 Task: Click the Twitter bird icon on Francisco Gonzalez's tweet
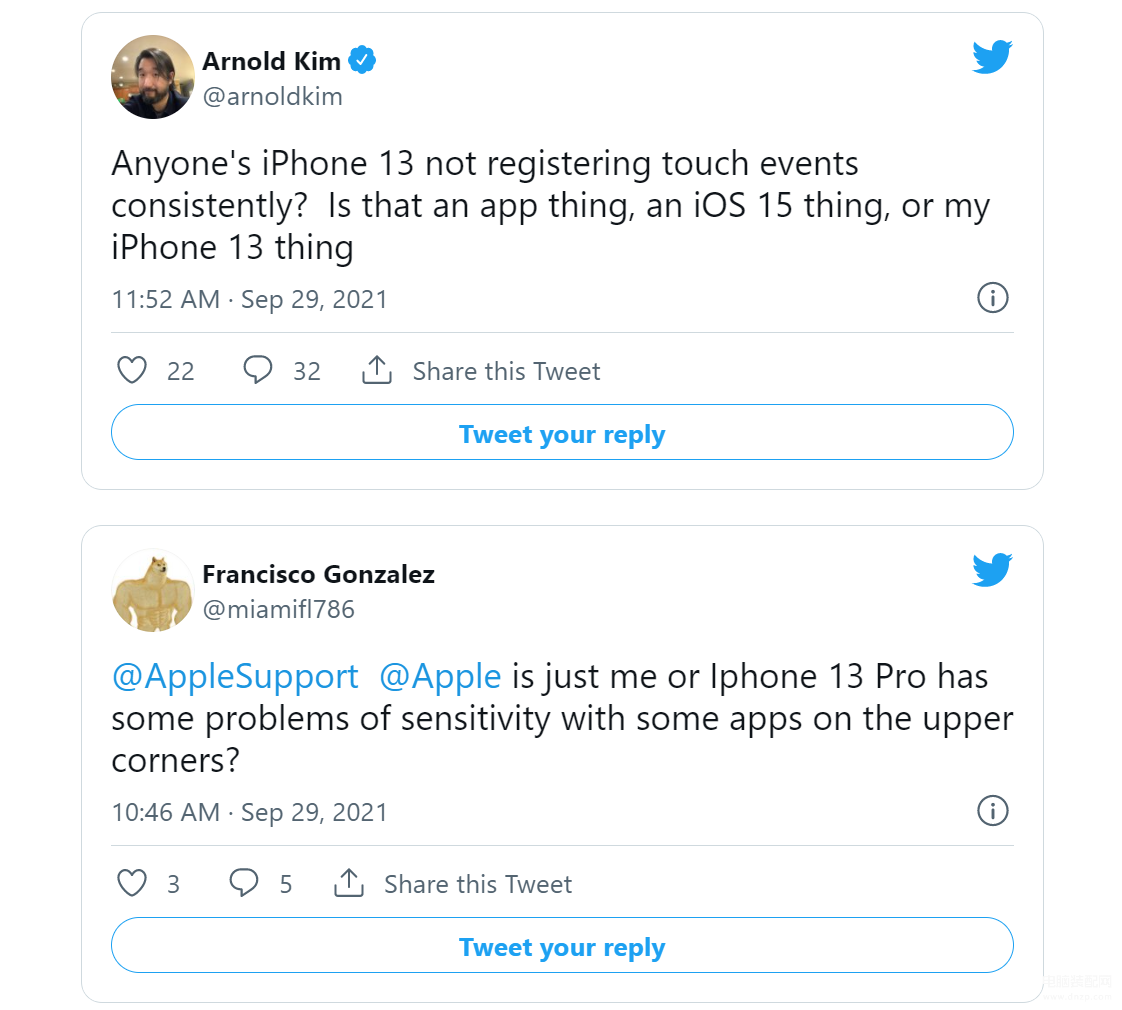[x=992, y=571]
